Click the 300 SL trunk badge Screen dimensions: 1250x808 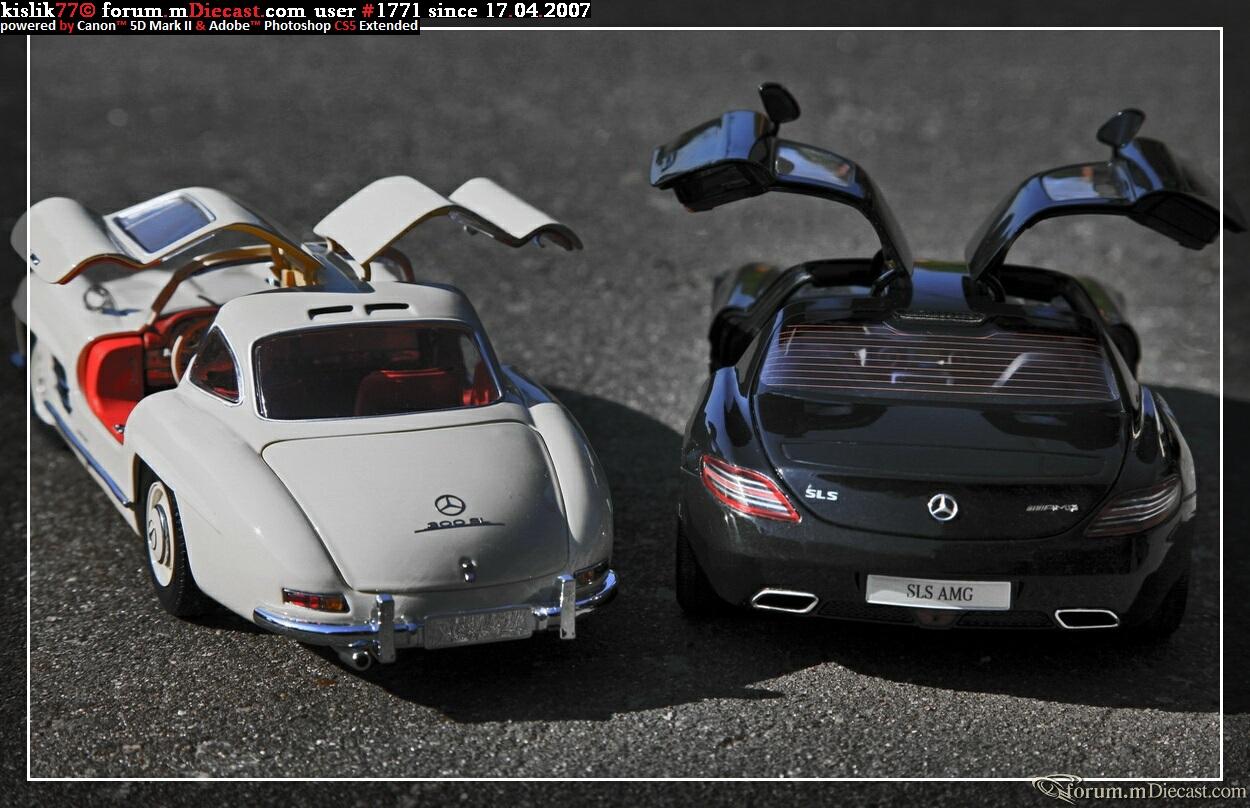tap(458, 525)
